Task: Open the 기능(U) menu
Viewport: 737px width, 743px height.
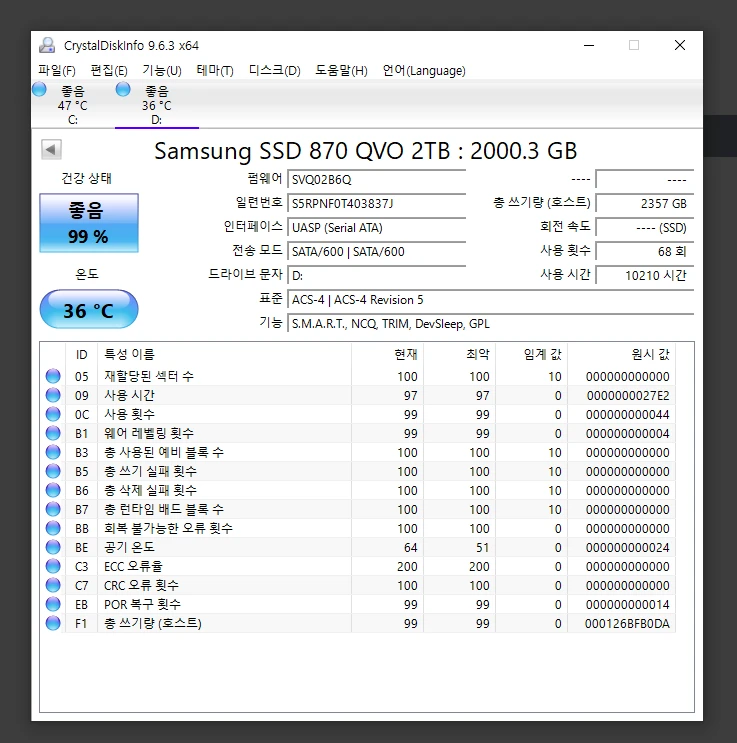Action: pos(162,71)
